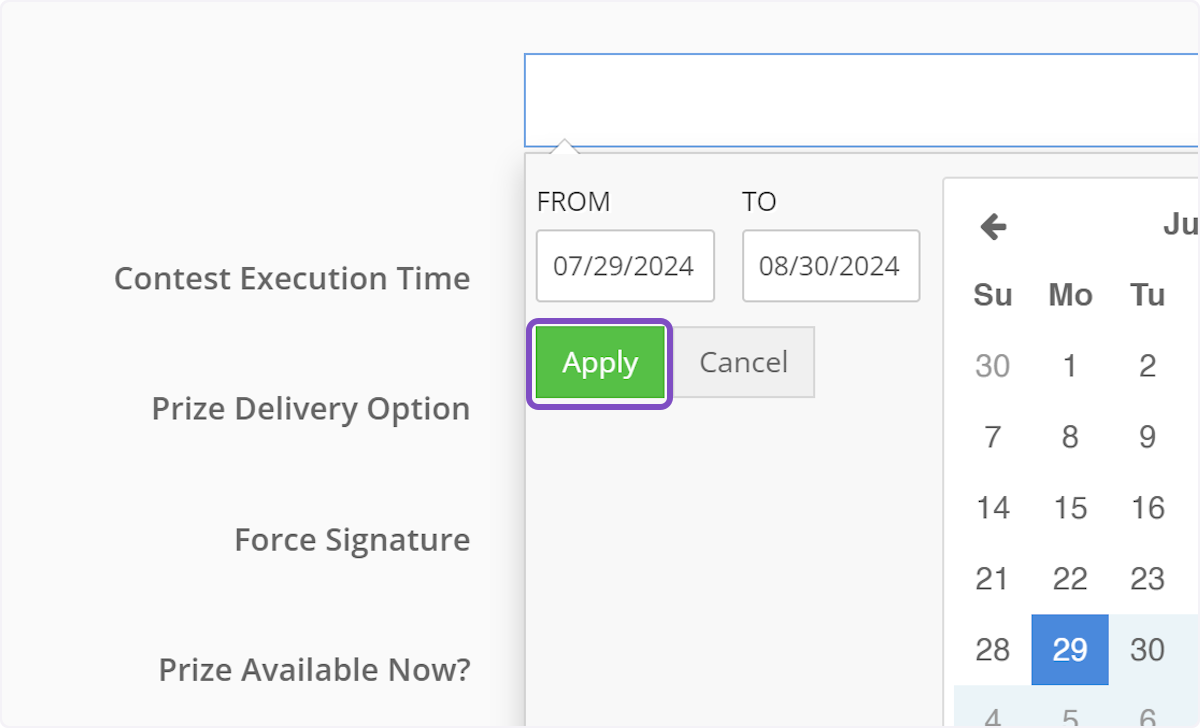Image resolution: width=1200 pixels, height=728 pixels.
Task: Pick day 7 on the calendar
Action: 992,437
